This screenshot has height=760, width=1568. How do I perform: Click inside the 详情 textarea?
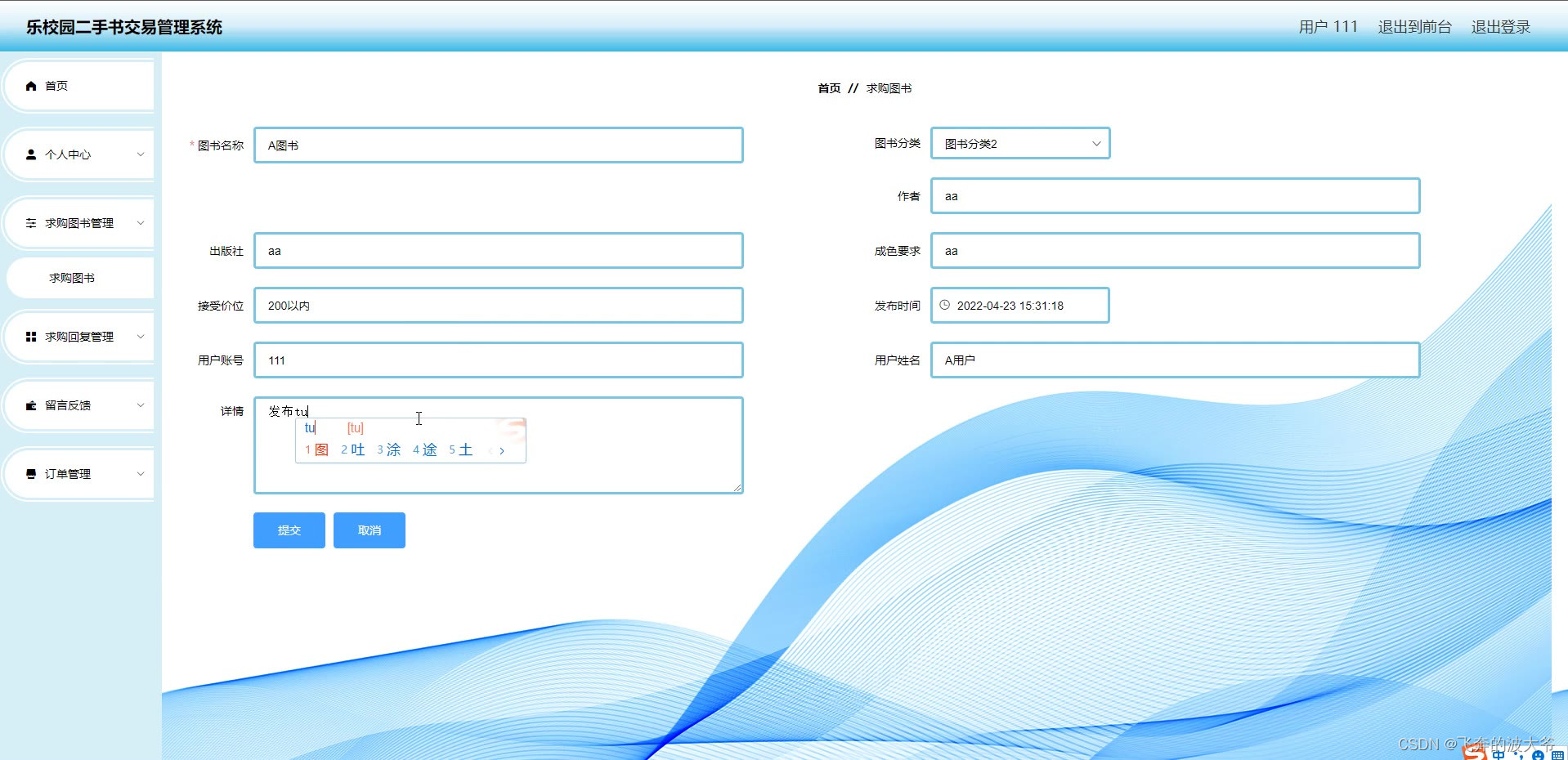(499, 445)
